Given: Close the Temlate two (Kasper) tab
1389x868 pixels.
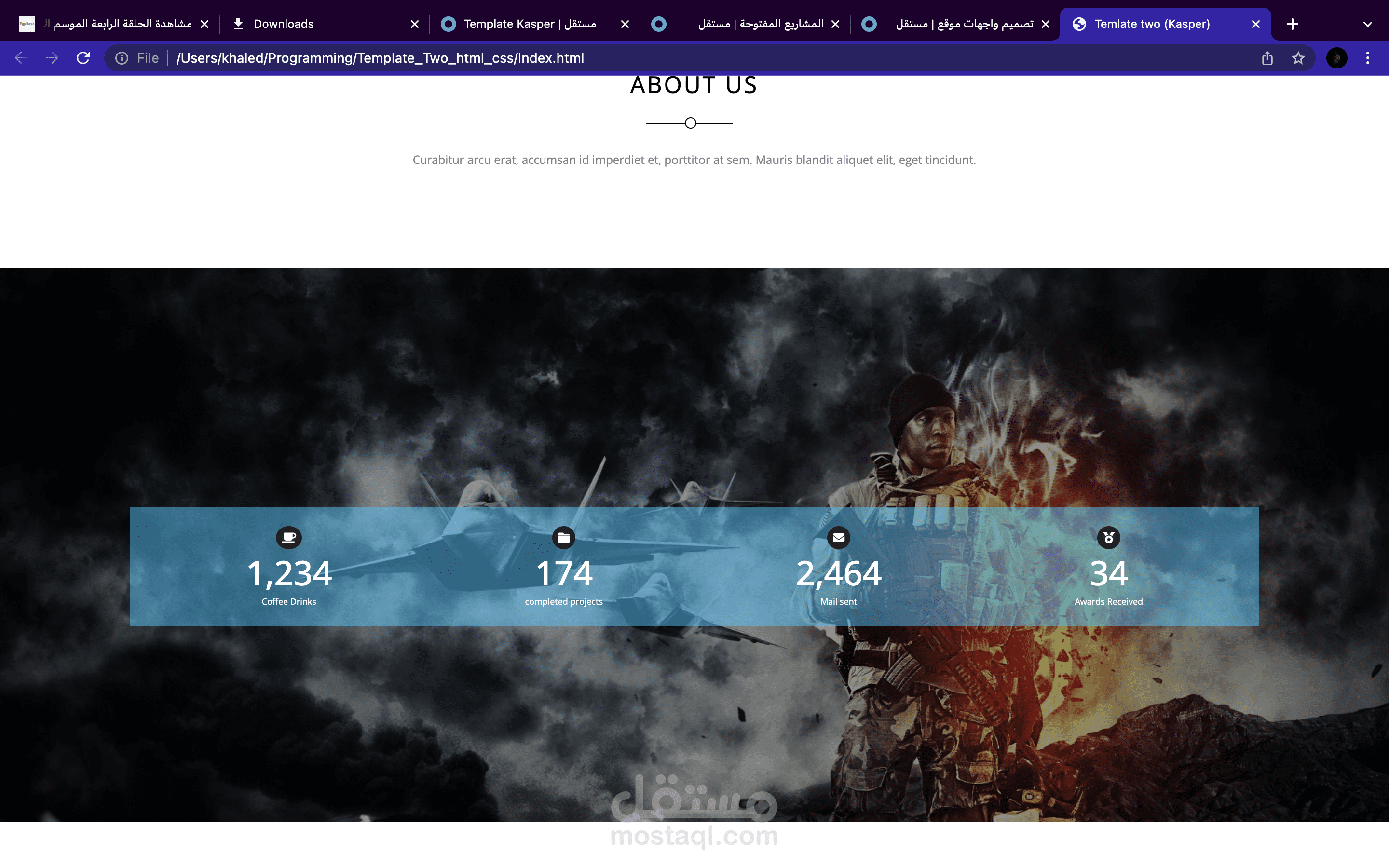Looking at the screenshot, I should coord(1255,24).
